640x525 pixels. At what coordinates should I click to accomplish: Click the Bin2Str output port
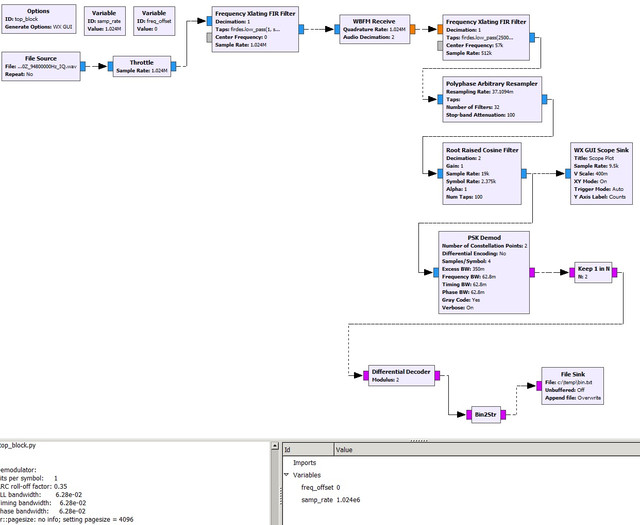[x=503, y=415]
